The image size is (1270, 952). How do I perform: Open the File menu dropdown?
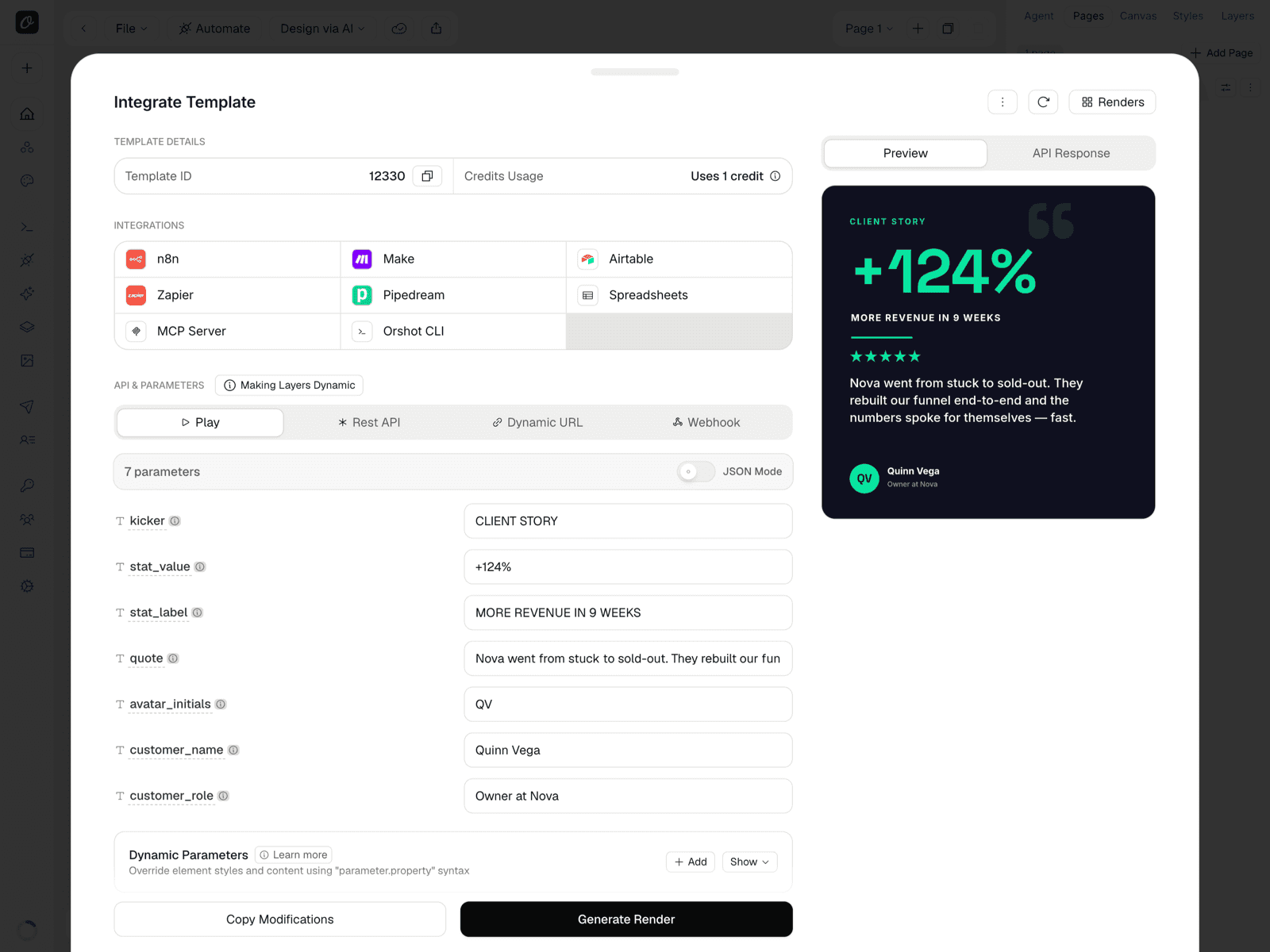(131, 29)
